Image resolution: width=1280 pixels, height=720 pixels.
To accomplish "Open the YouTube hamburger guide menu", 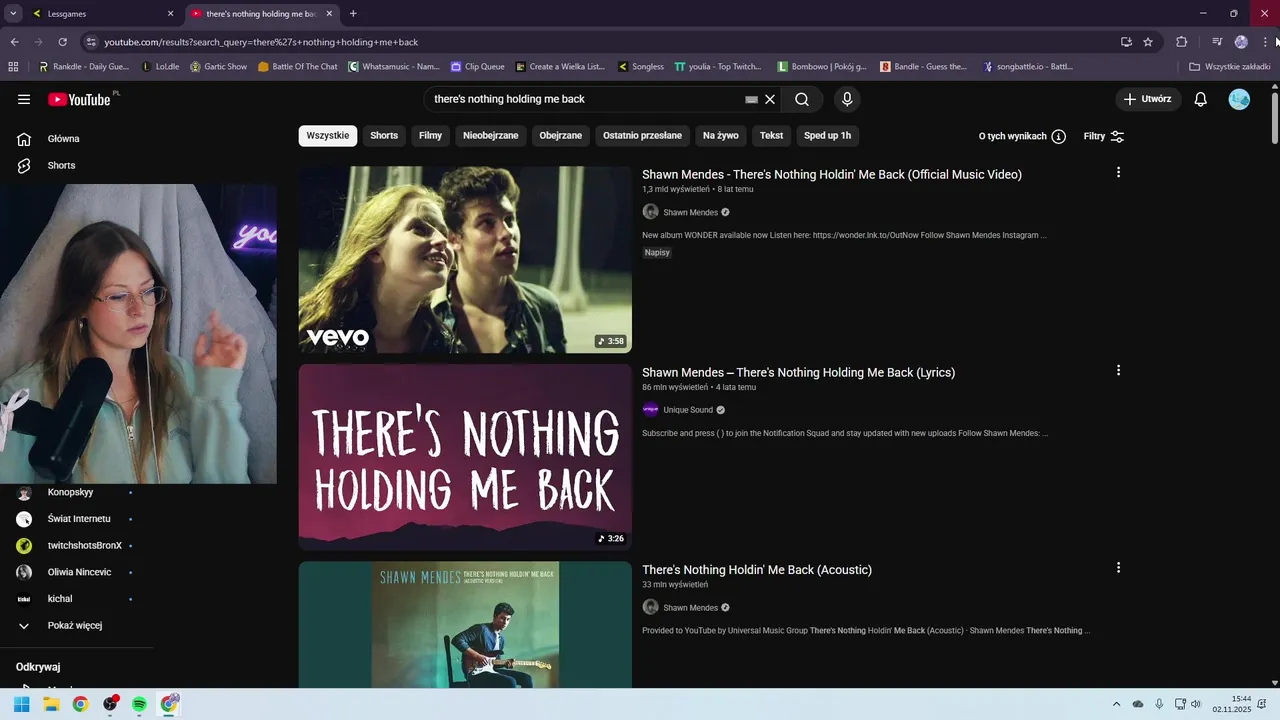I will pyautogui.click(x=24, y=99).
